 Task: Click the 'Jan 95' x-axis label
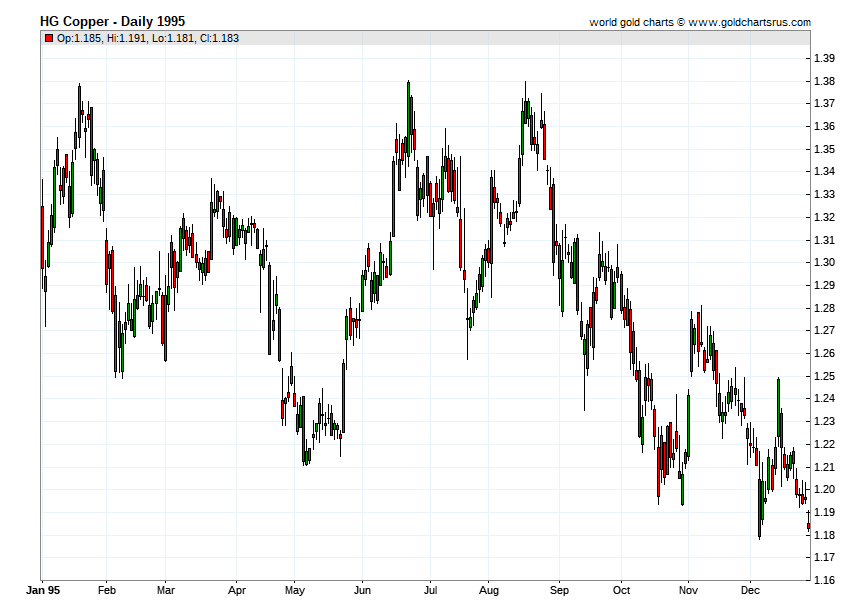click(43, 590)
